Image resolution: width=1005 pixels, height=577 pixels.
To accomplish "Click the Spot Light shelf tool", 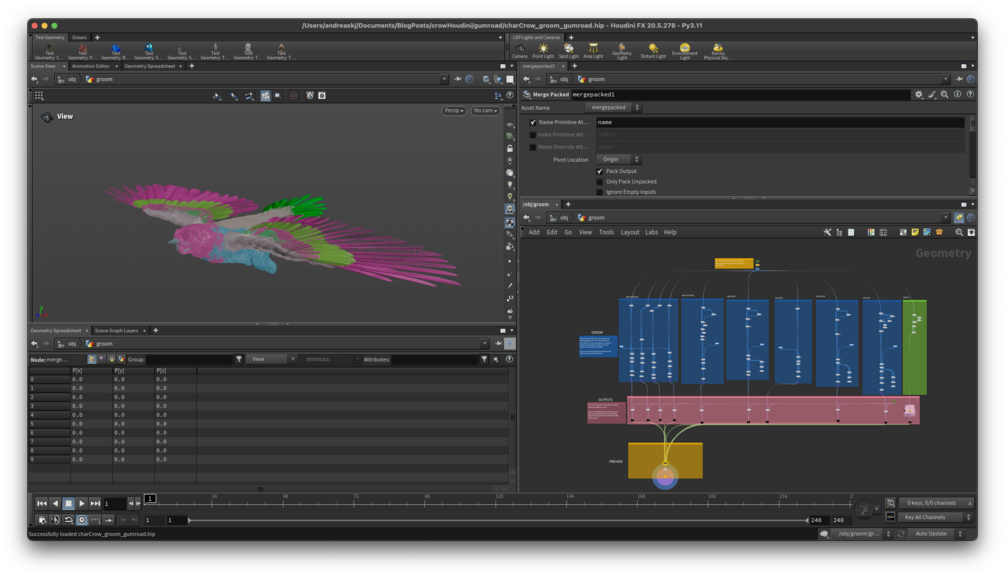I will [x=568, y=49].
